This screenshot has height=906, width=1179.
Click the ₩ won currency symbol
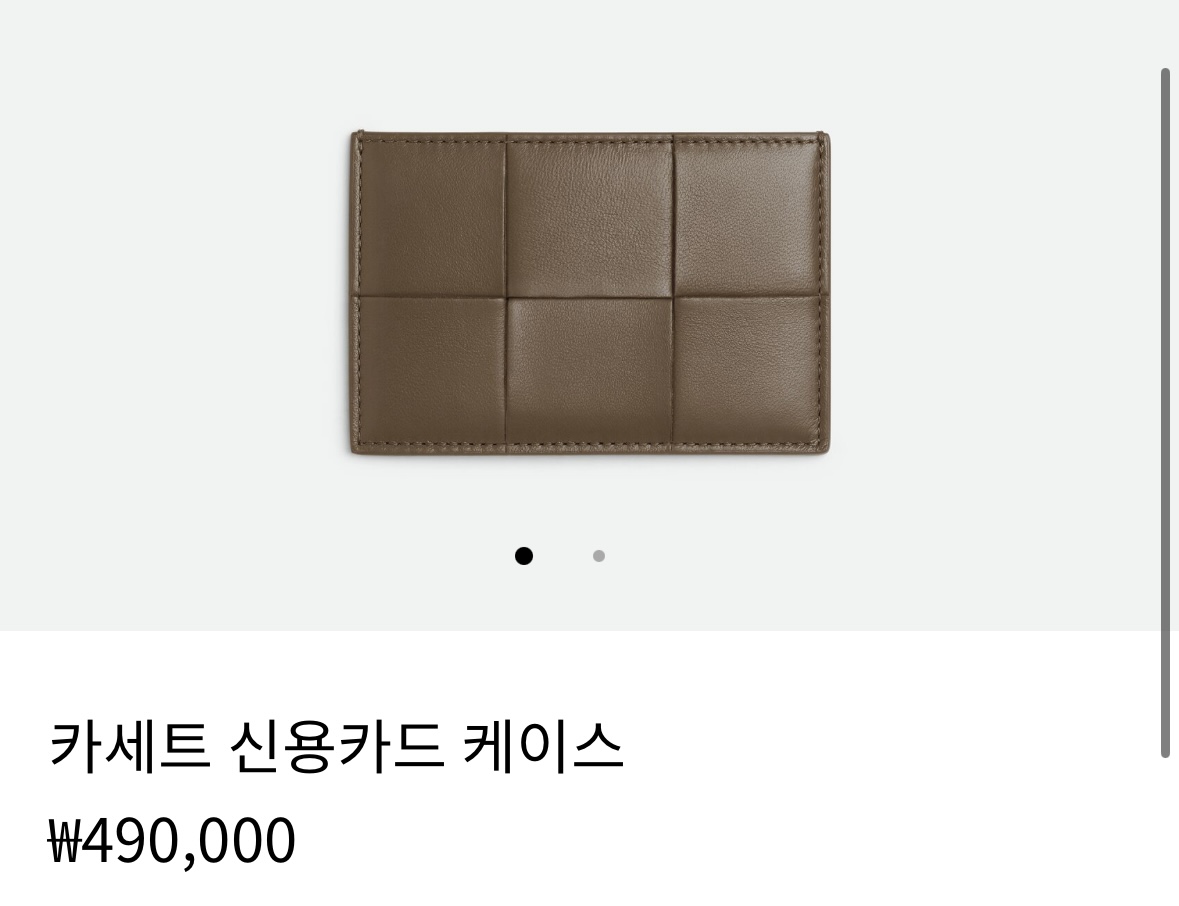(x=64, y=841)
